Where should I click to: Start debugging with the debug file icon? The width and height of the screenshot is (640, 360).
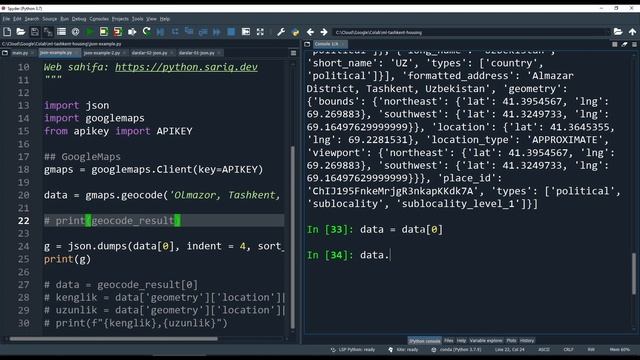(x=160, y=32)
